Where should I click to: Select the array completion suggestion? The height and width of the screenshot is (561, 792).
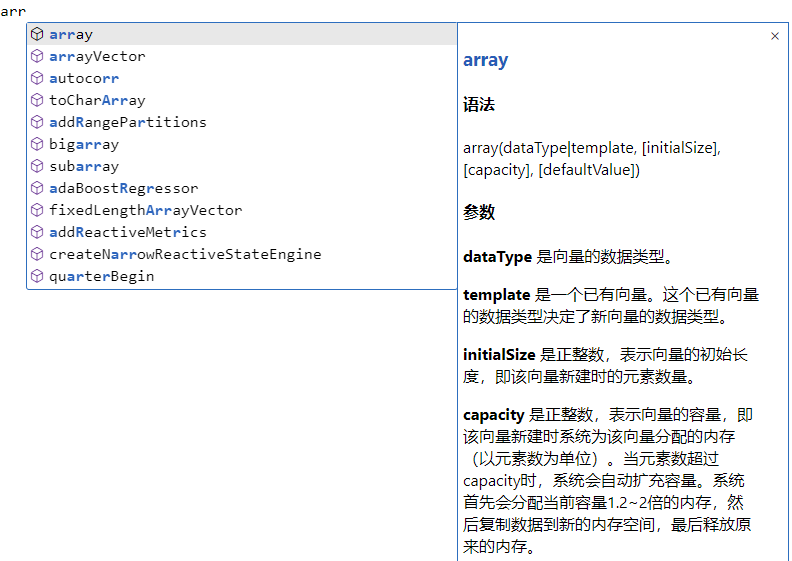(71, 34)
